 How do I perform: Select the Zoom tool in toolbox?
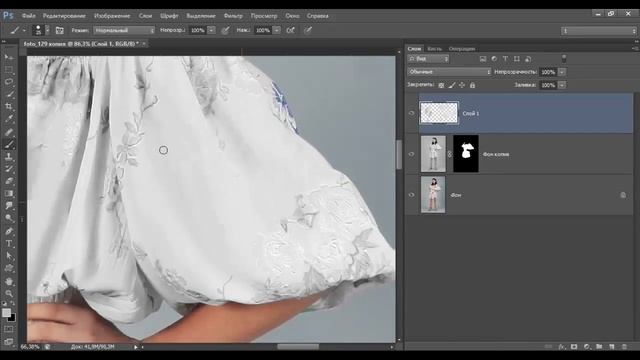[x=9, y=293]
